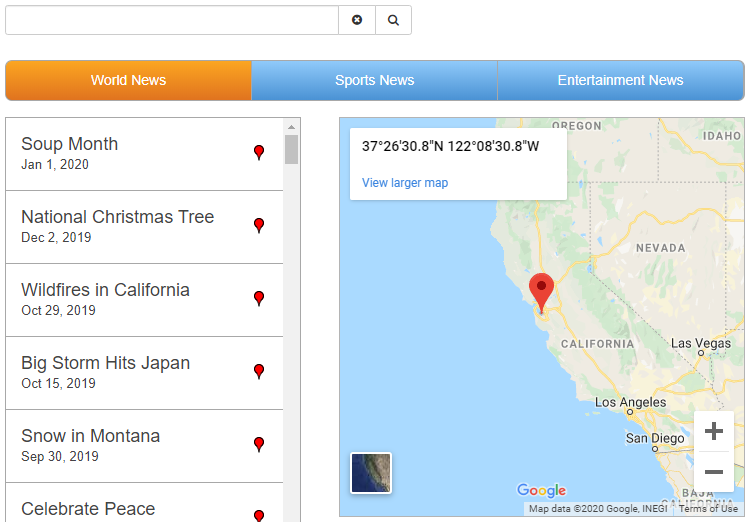
Task: Click the clear search icon
Action: [357, 20]
